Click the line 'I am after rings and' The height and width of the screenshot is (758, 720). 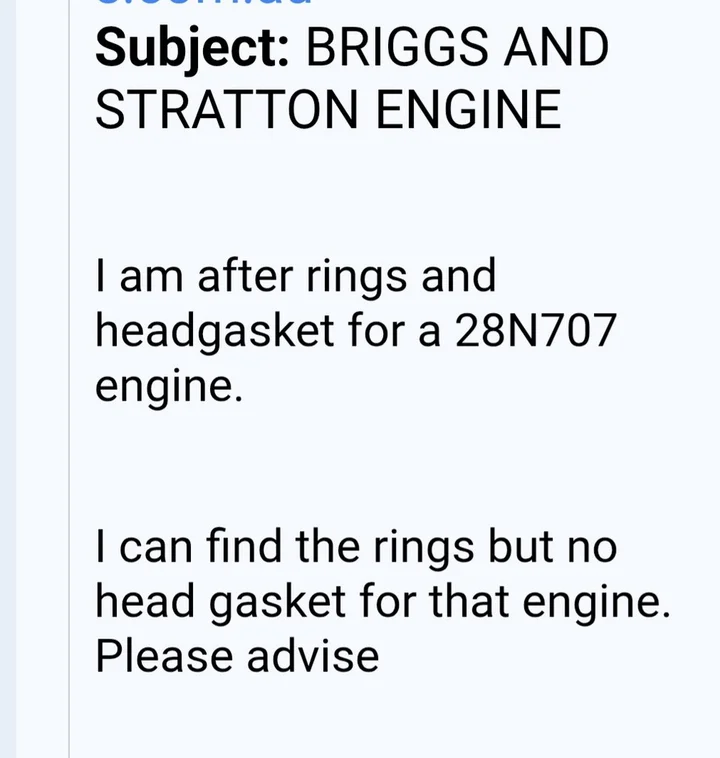[296, 276]
